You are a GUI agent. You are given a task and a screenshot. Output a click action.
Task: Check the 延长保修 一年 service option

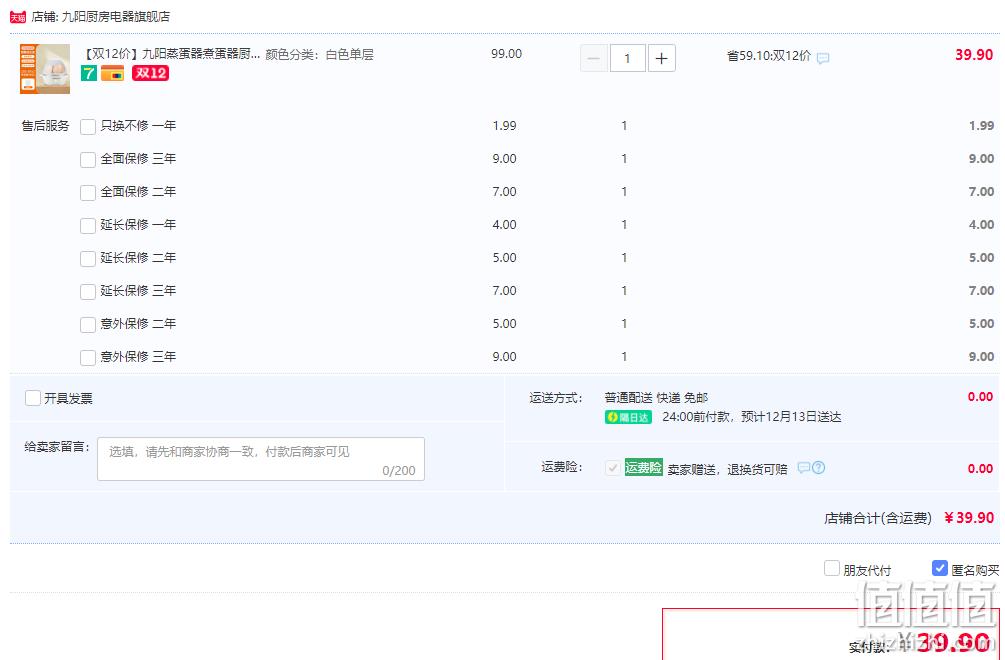[88, 226]
